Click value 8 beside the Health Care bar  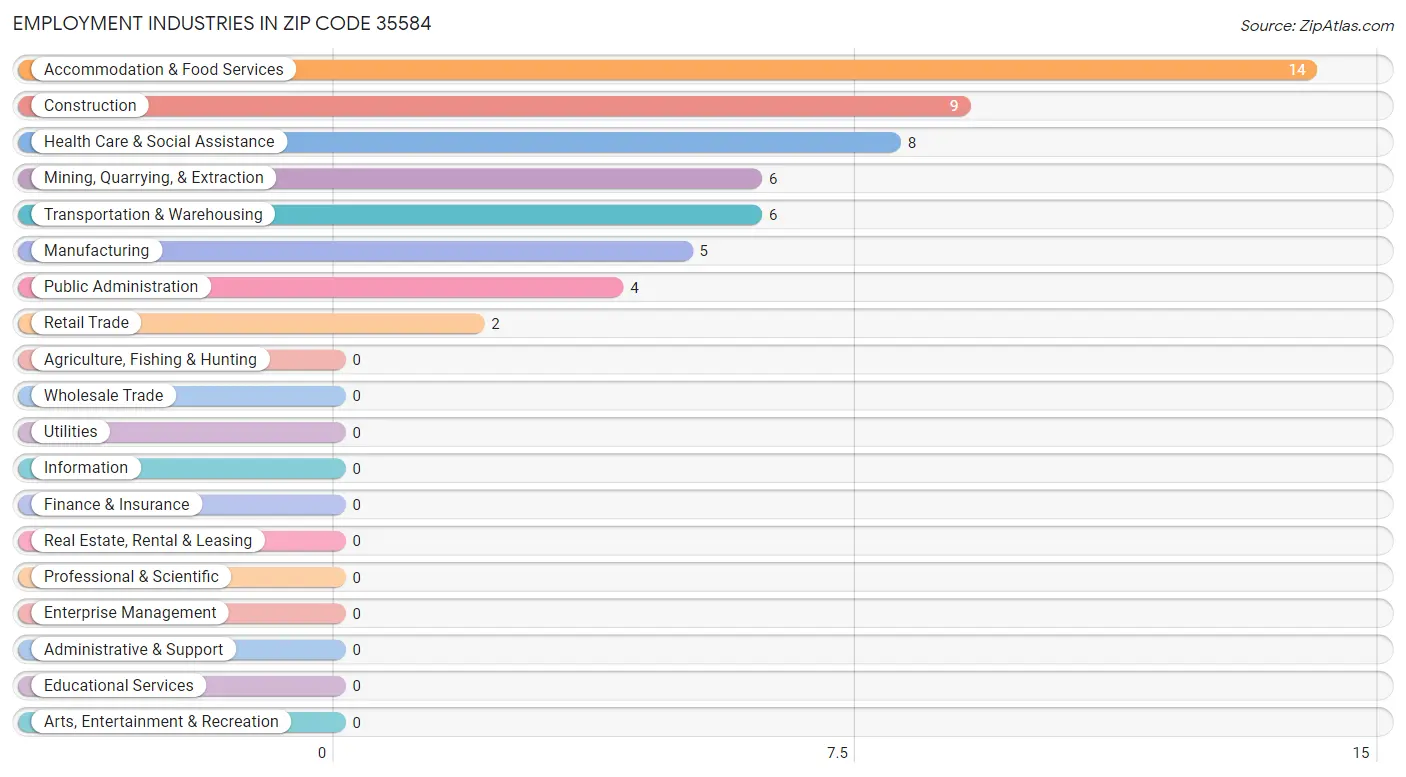coord(912,143)
